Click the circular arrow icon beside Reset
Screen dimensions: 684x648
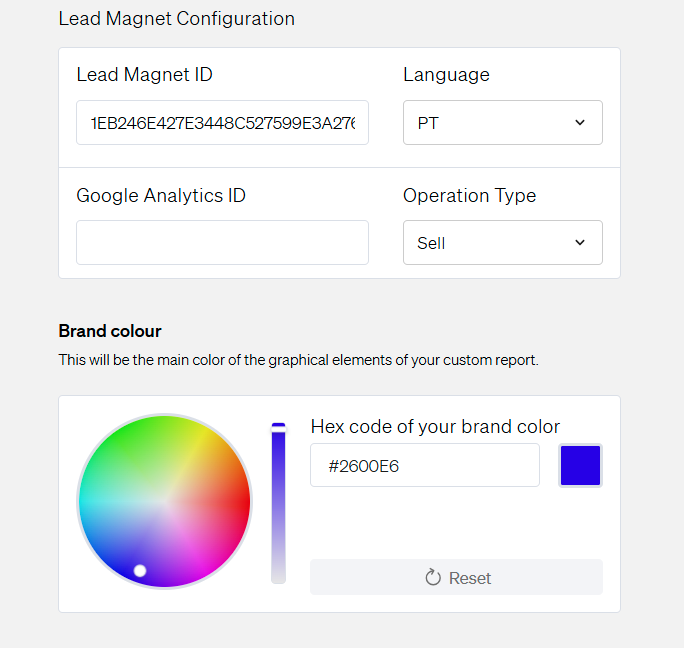point(433,578)
